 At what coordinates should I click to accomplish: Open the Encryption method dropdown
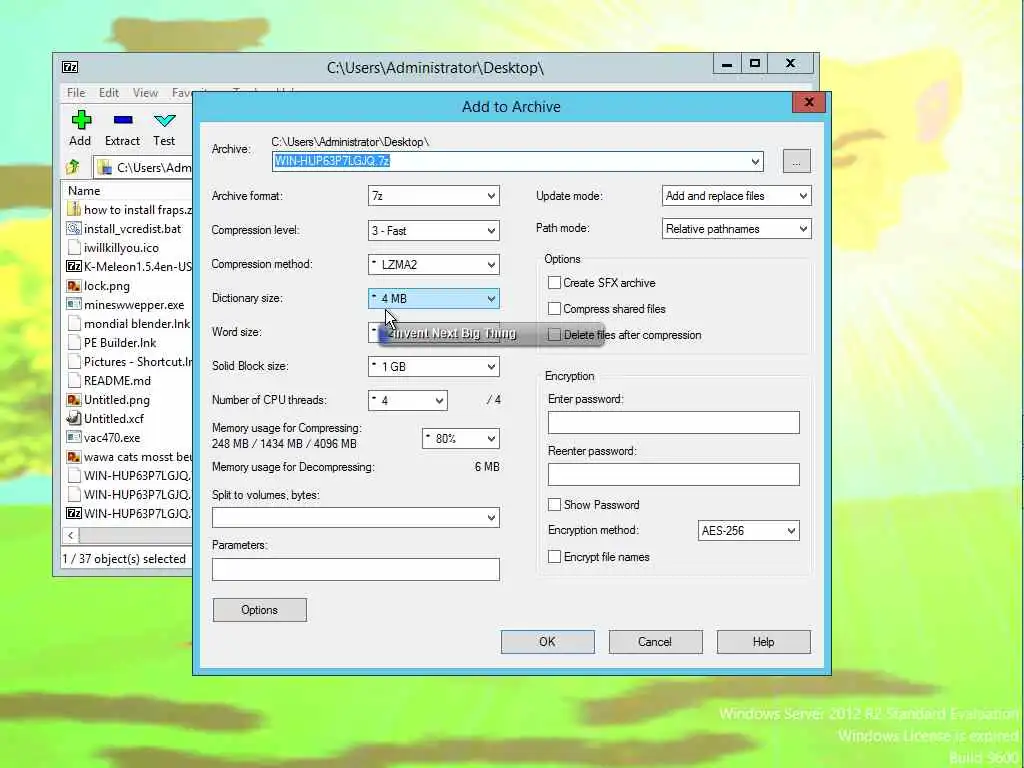click(748, 531)
